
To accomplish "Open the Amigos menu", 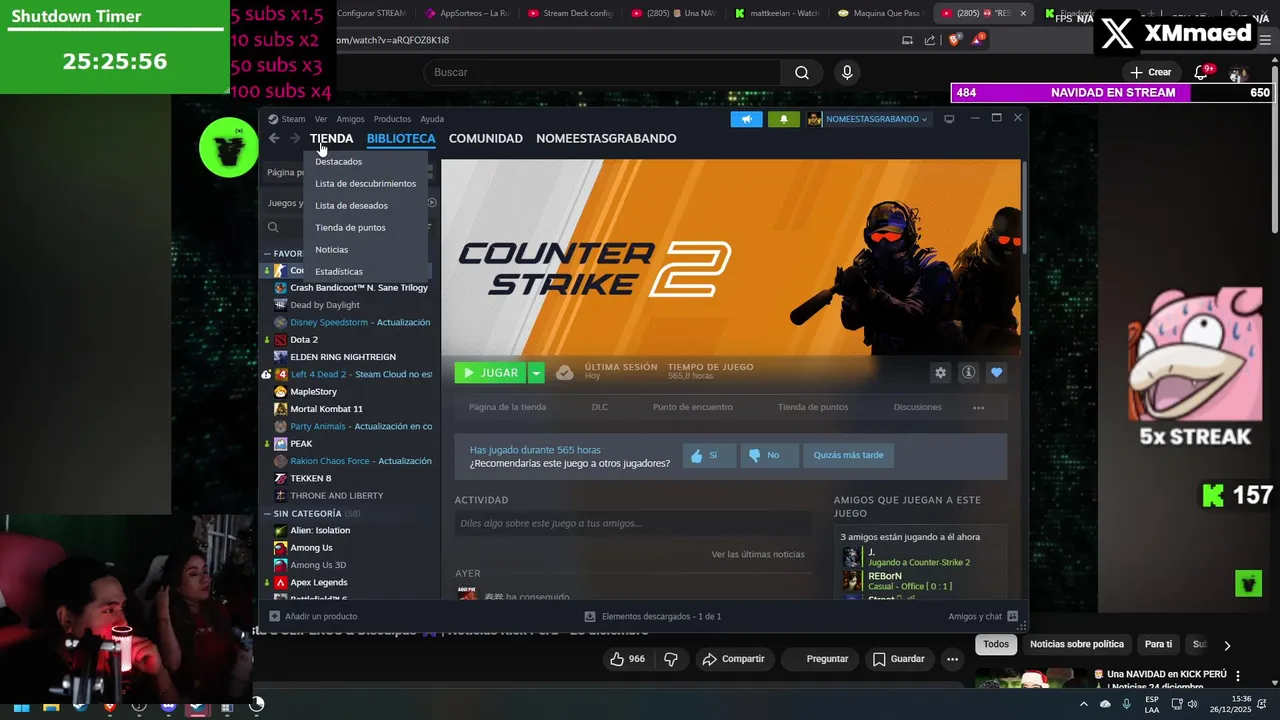I will coord(350,119).
